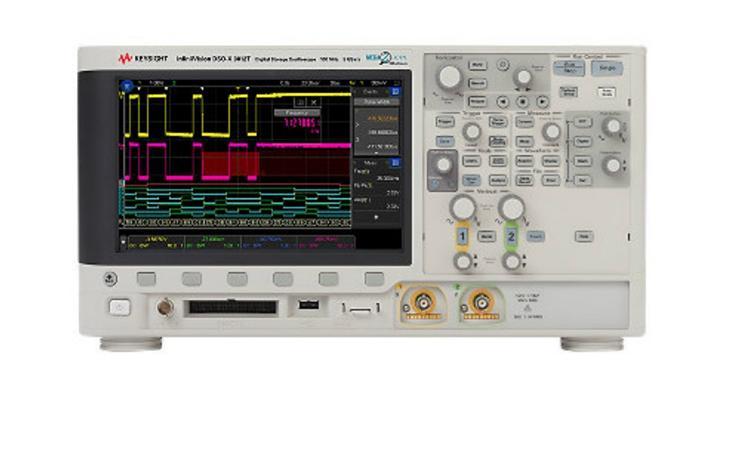The width and height of the screenshot is (733, 450).
Task: Tap the blue menu icon on Cursors sidebar panel
Action: click(x=395, y=92)
